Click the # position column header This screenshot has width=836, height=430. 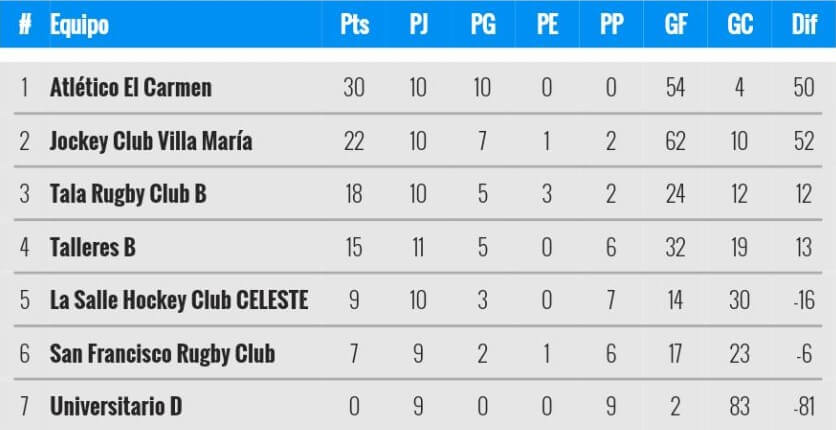24,25
